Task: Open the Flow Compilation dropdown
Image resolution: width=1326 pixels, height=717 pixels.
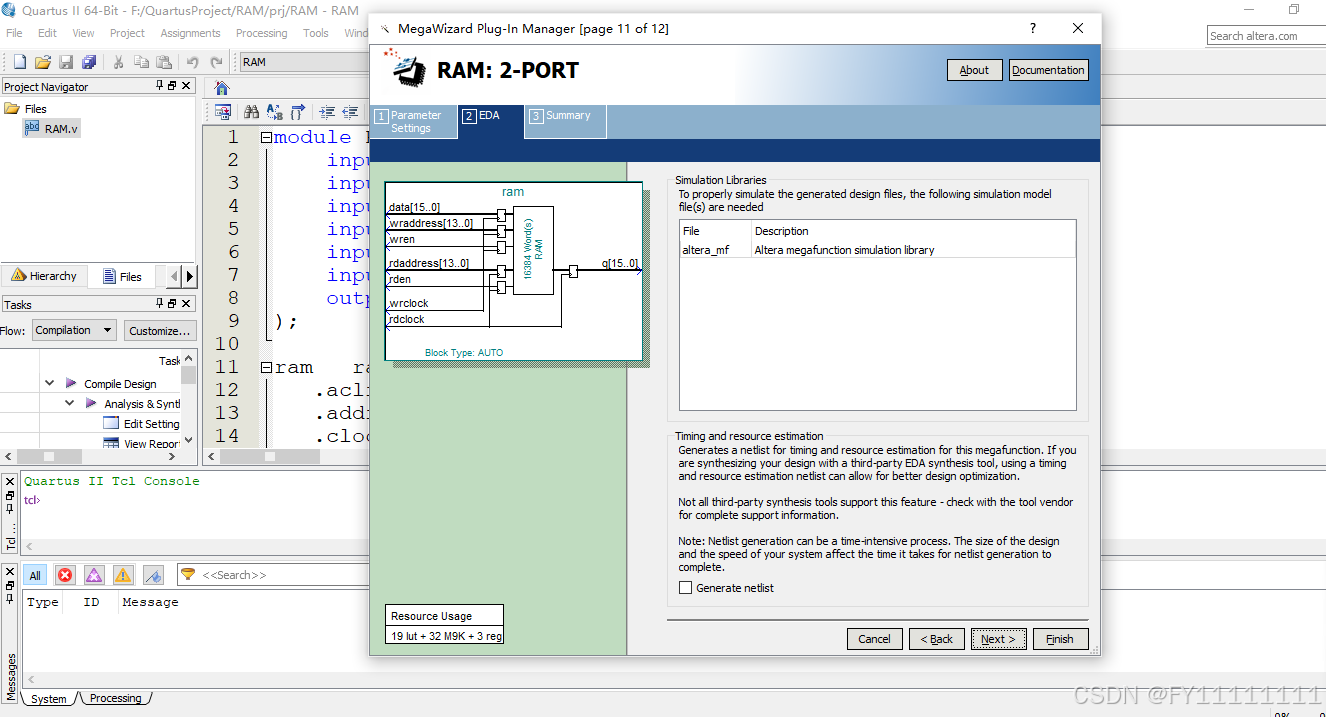Action: (74, 330)
